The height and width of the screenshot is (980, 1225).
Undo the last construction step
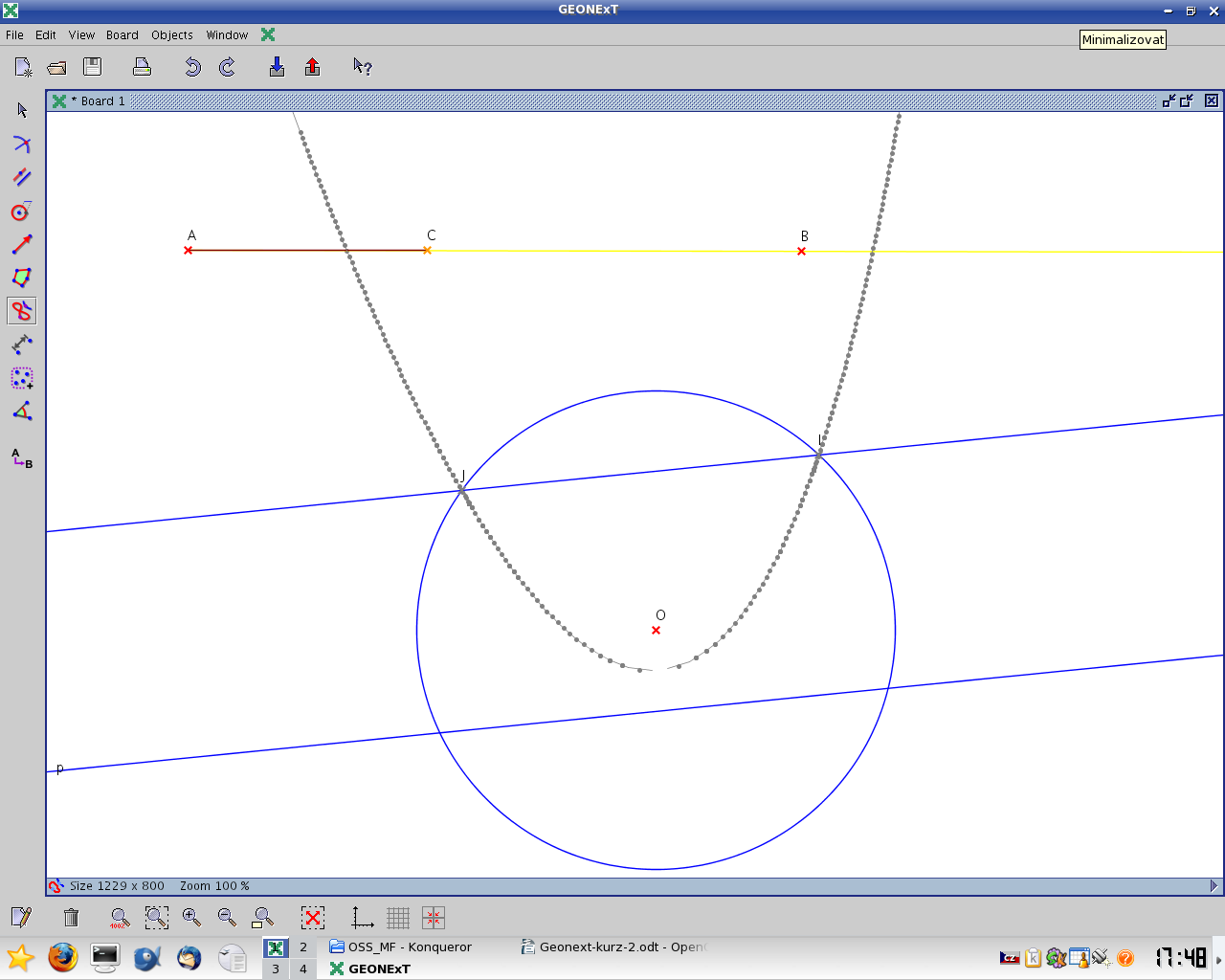click(192, 67)
